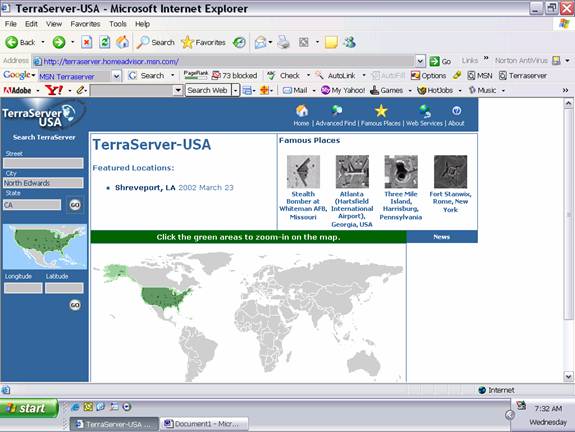575x432 pixels.
Task: Open the Messenger buddies icon
Action: pyautogui.click(x=349, y=43)
